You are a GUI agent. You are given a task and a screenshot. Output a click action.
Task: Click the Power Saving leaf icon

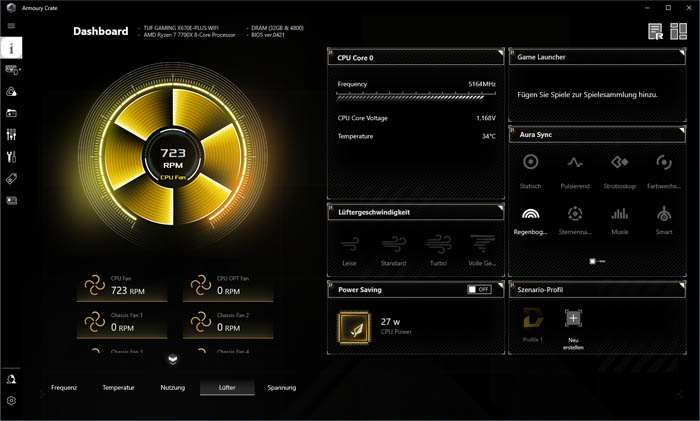tap(354, 327)
